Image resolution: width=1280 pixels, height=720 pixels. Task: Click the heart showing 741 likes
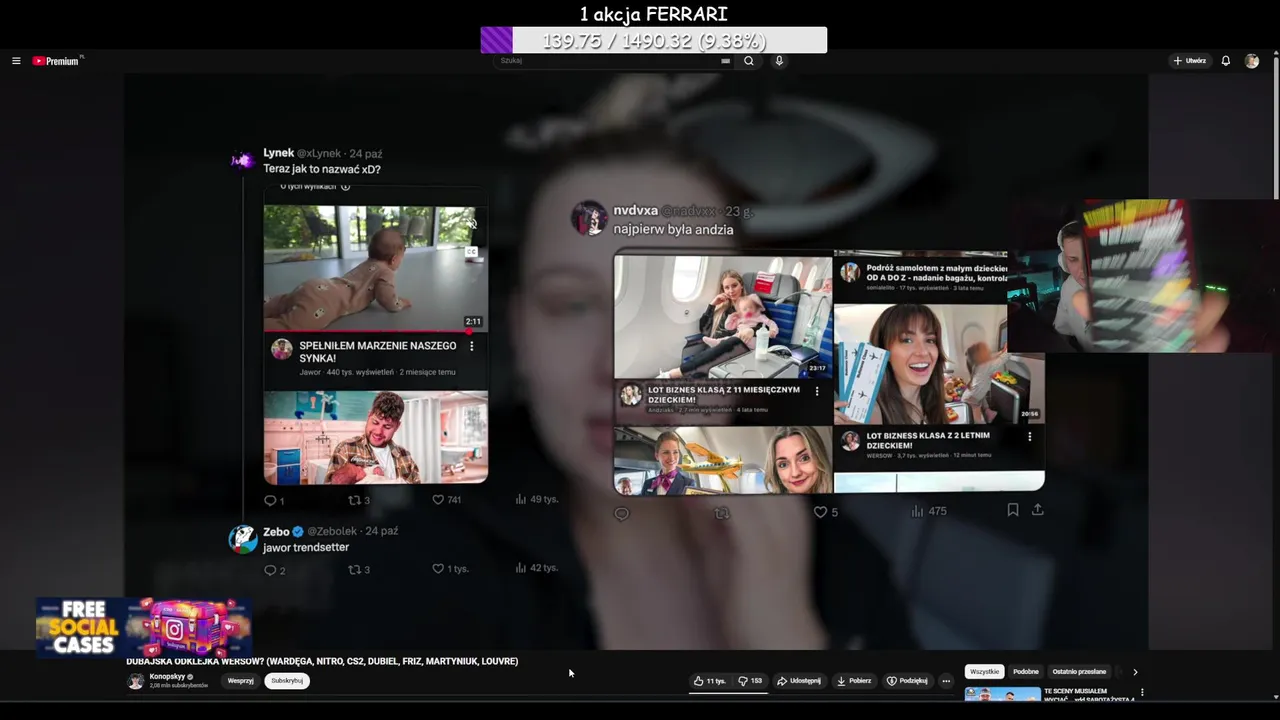pos(438,499)
